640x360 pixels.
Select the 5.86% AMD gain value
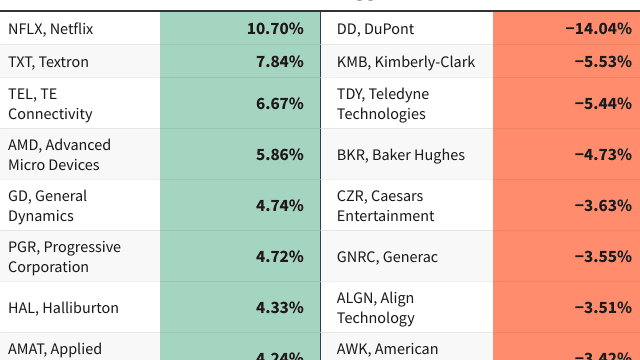(x=280, y=155)
